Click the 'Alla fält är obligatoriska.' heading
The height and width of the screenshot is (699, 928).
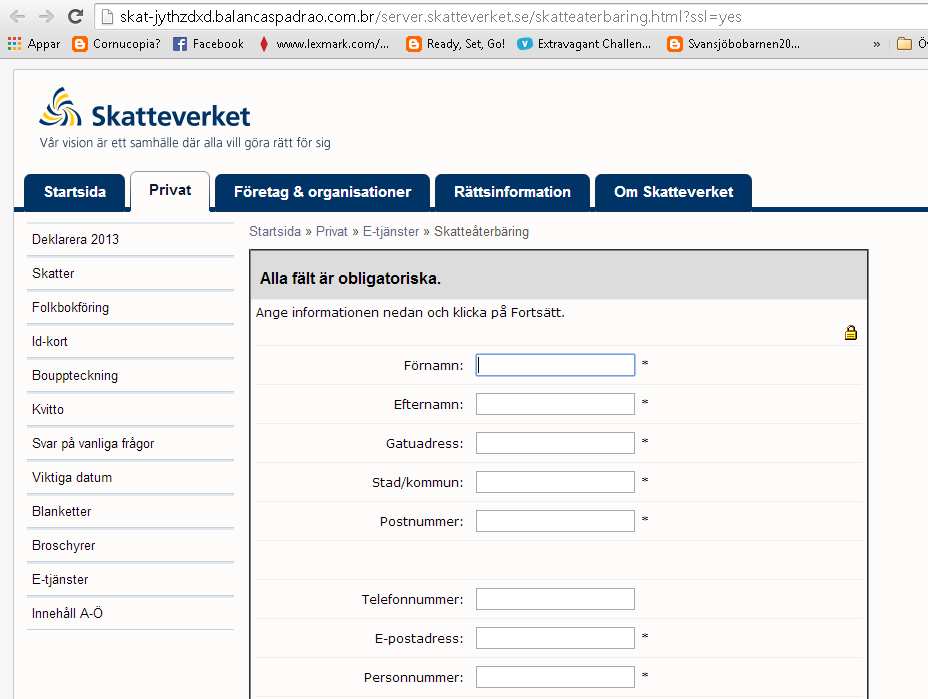(x=350, y=278)
